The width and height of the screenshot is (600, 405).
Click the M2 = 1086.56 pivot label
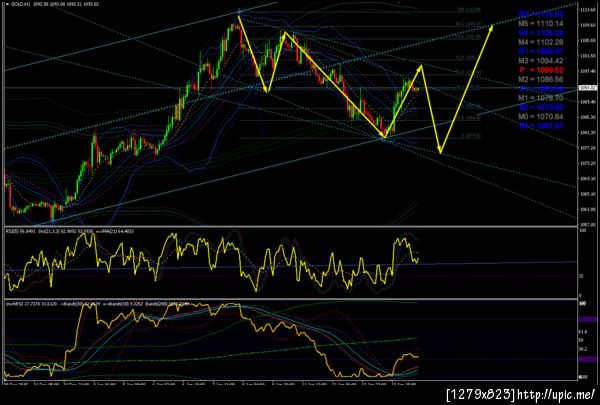[x=541, y=79]
